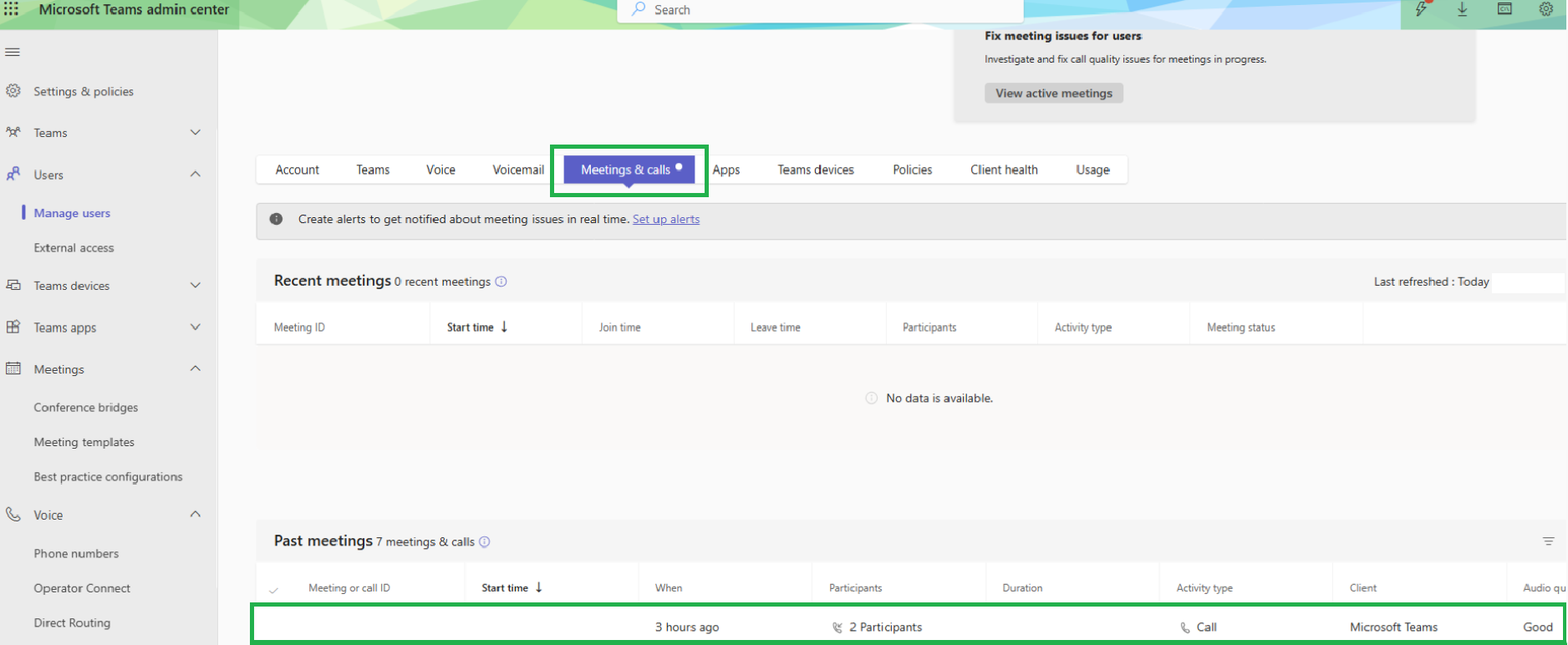1568x645 pixels.
Task: Click the Users icon in sidebar
Action: 13,174
